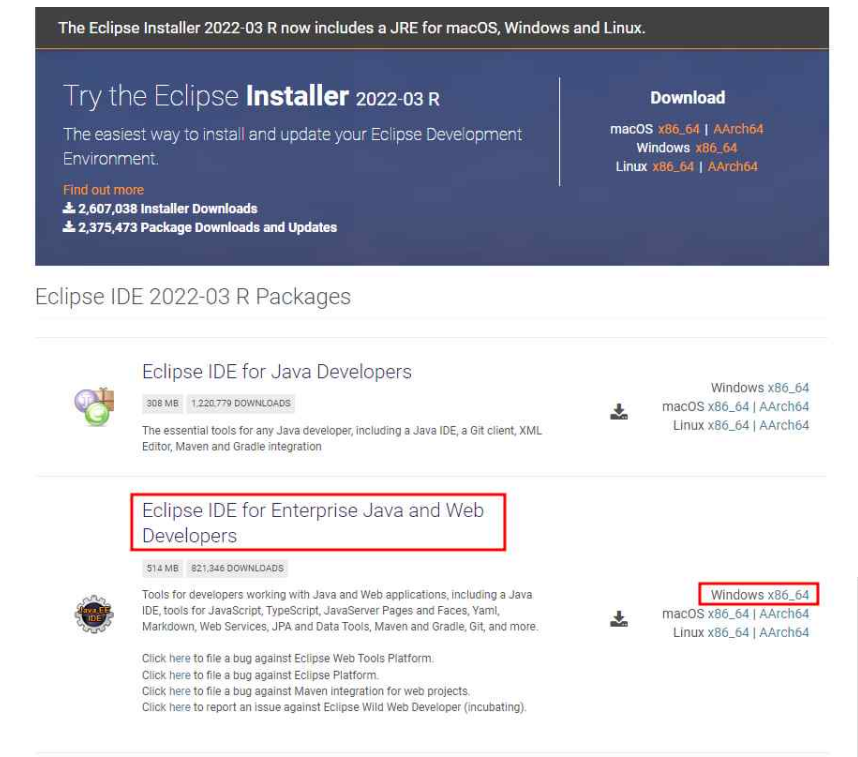Click the 1,220,779 DOWNLOADS badge

pos(241,403)
